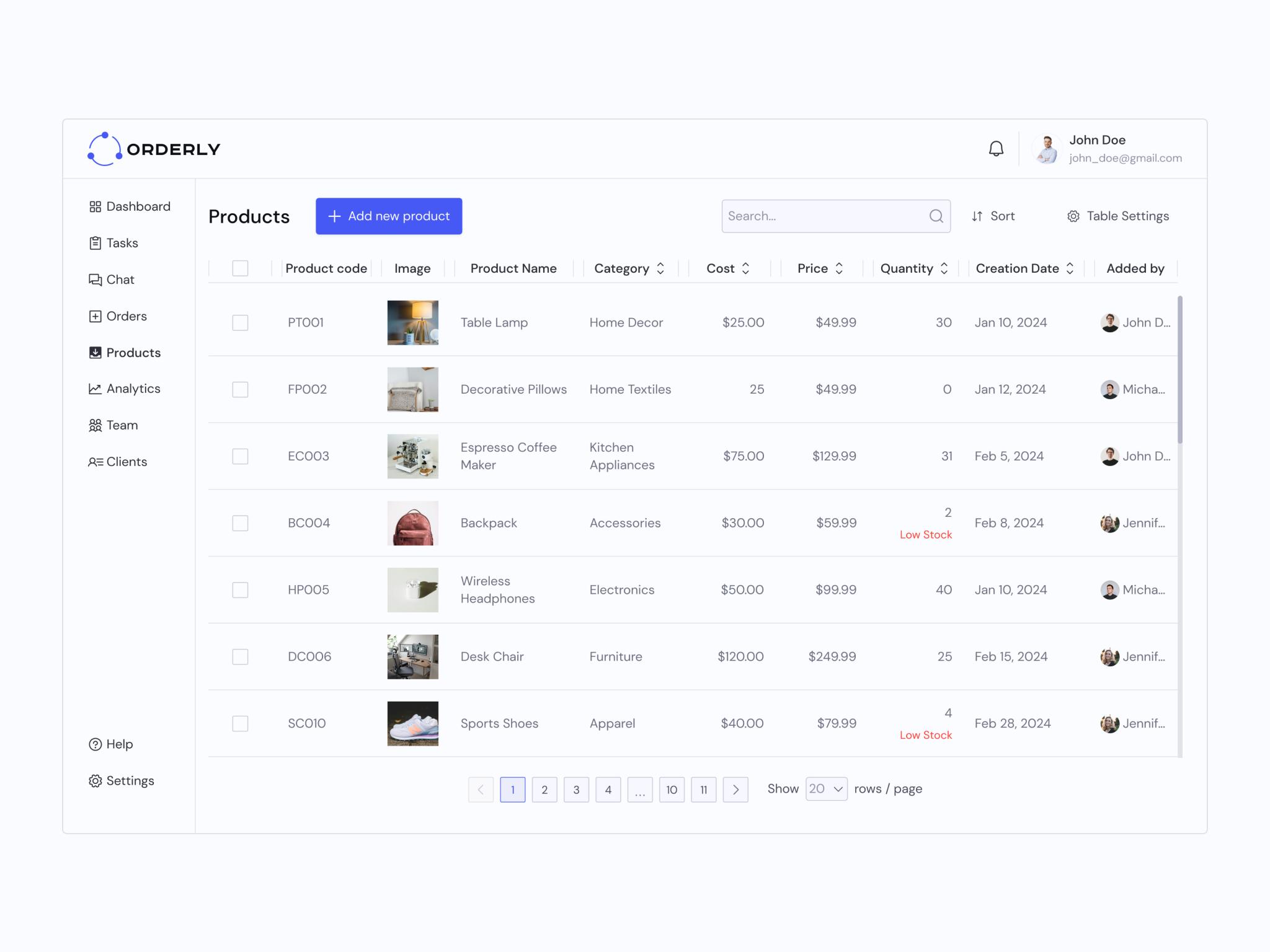Sort by Category column arrows
This screenshot has height=952, width=1270.
(x=660, y=268)
